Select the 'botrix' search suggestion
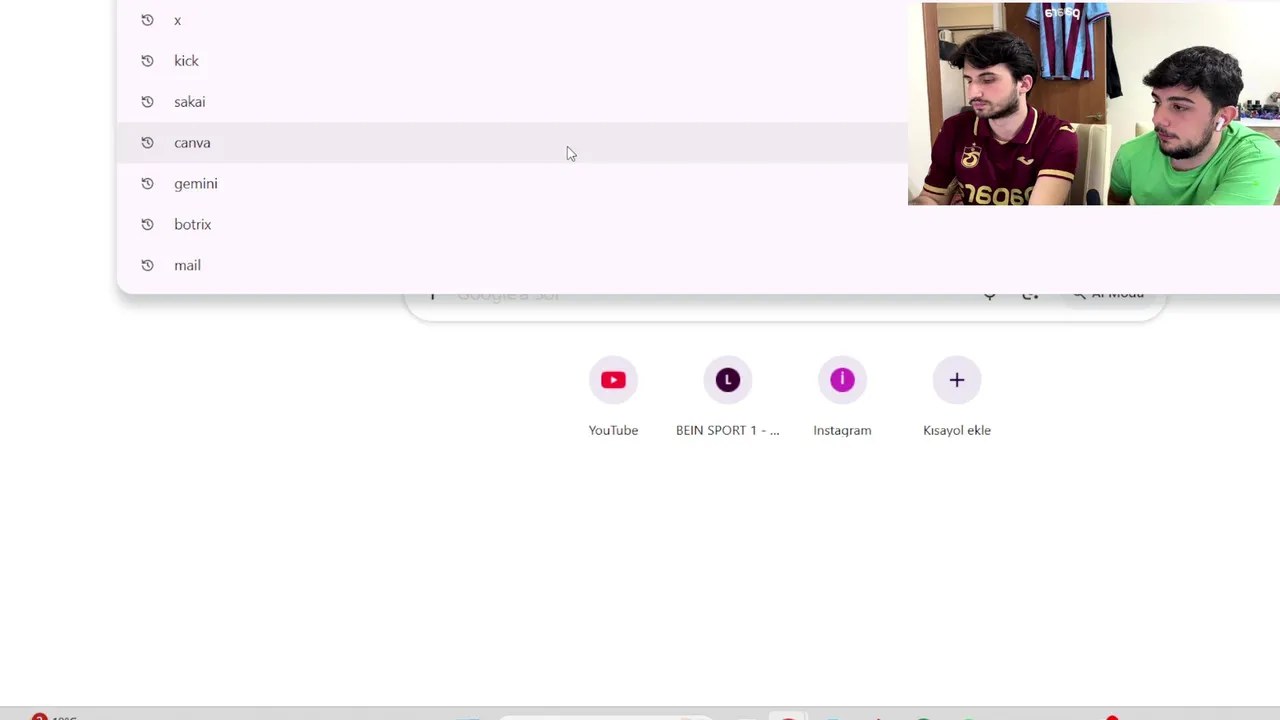Viewport: 1280px width, 720px height. tap(698, 225)
